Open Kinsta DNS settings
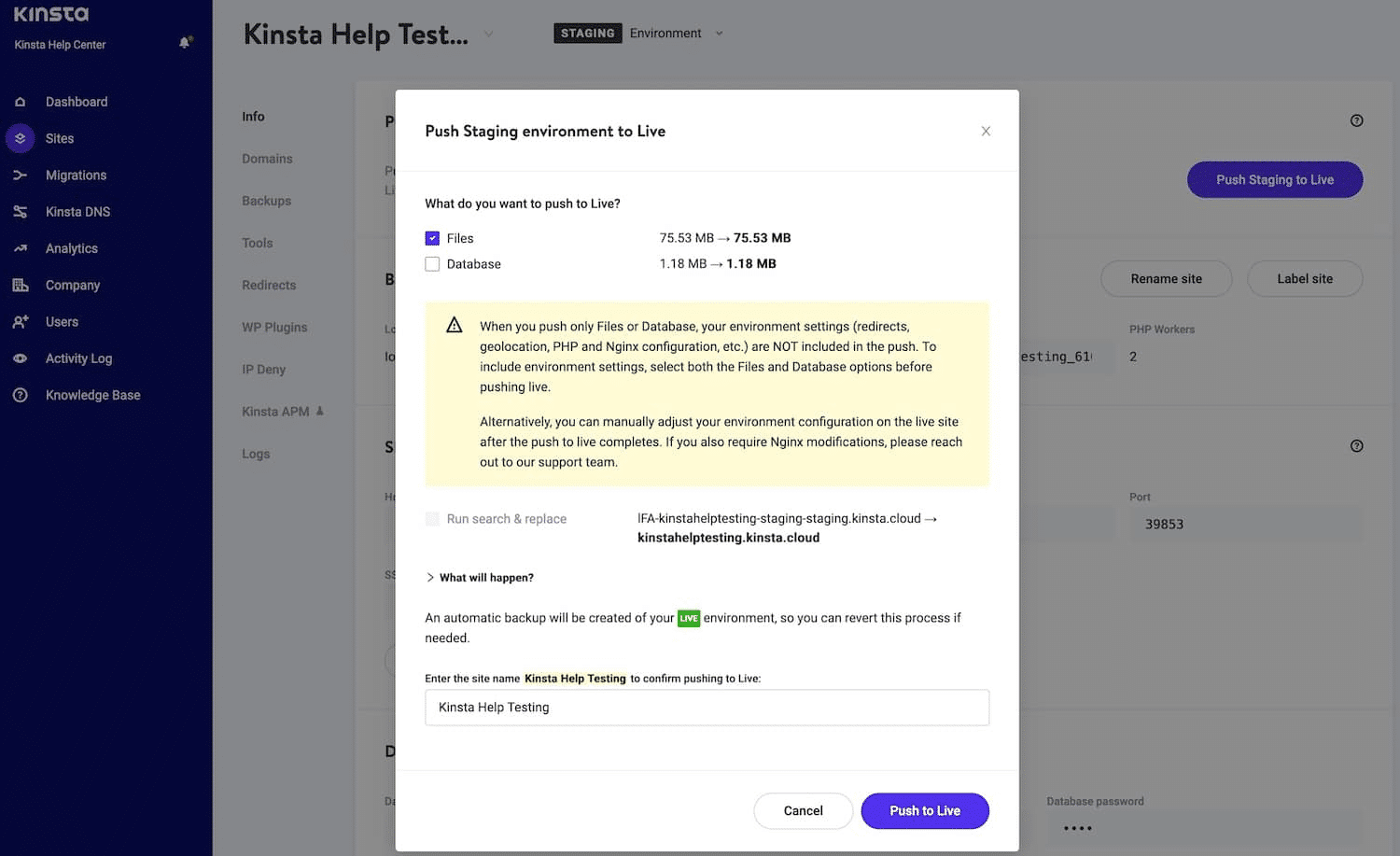The width and height of the screenshot is (1400, 856). point(78,211)
